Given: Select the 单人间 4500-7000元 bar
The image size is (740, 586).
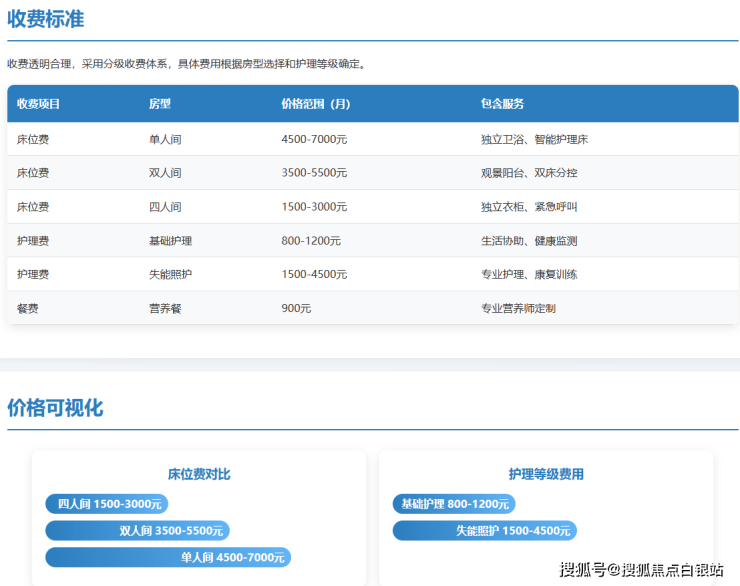Looking at the screenshot, I should click(168, 557).
